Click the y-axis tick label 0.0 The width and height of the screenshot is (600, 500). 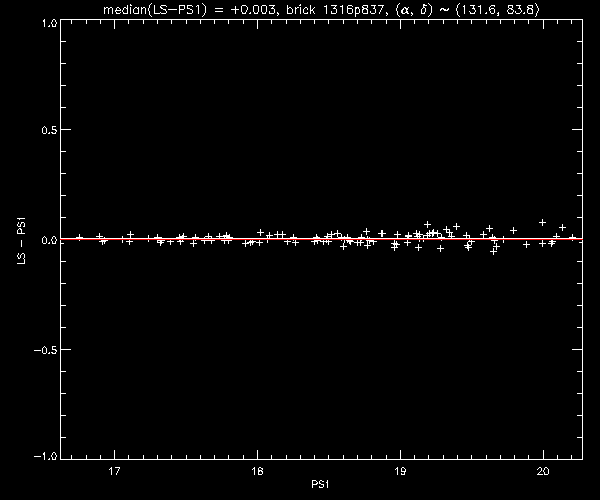pyautogui.click(x=49, y=240)
